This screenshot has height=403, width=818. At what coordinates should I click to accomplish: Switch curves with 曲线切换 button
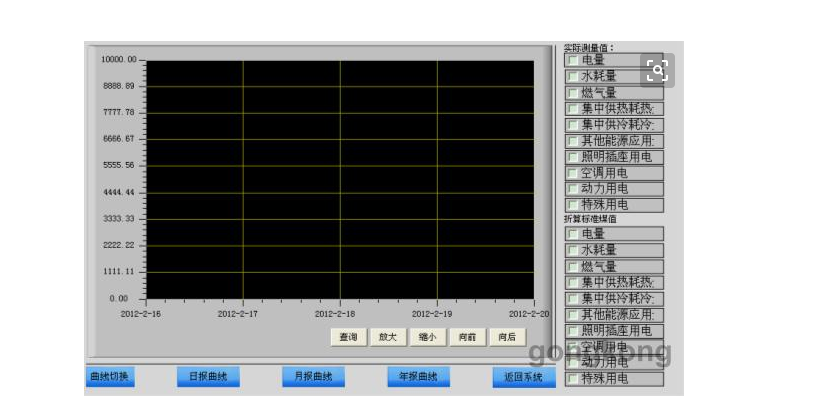pos(110,376)
